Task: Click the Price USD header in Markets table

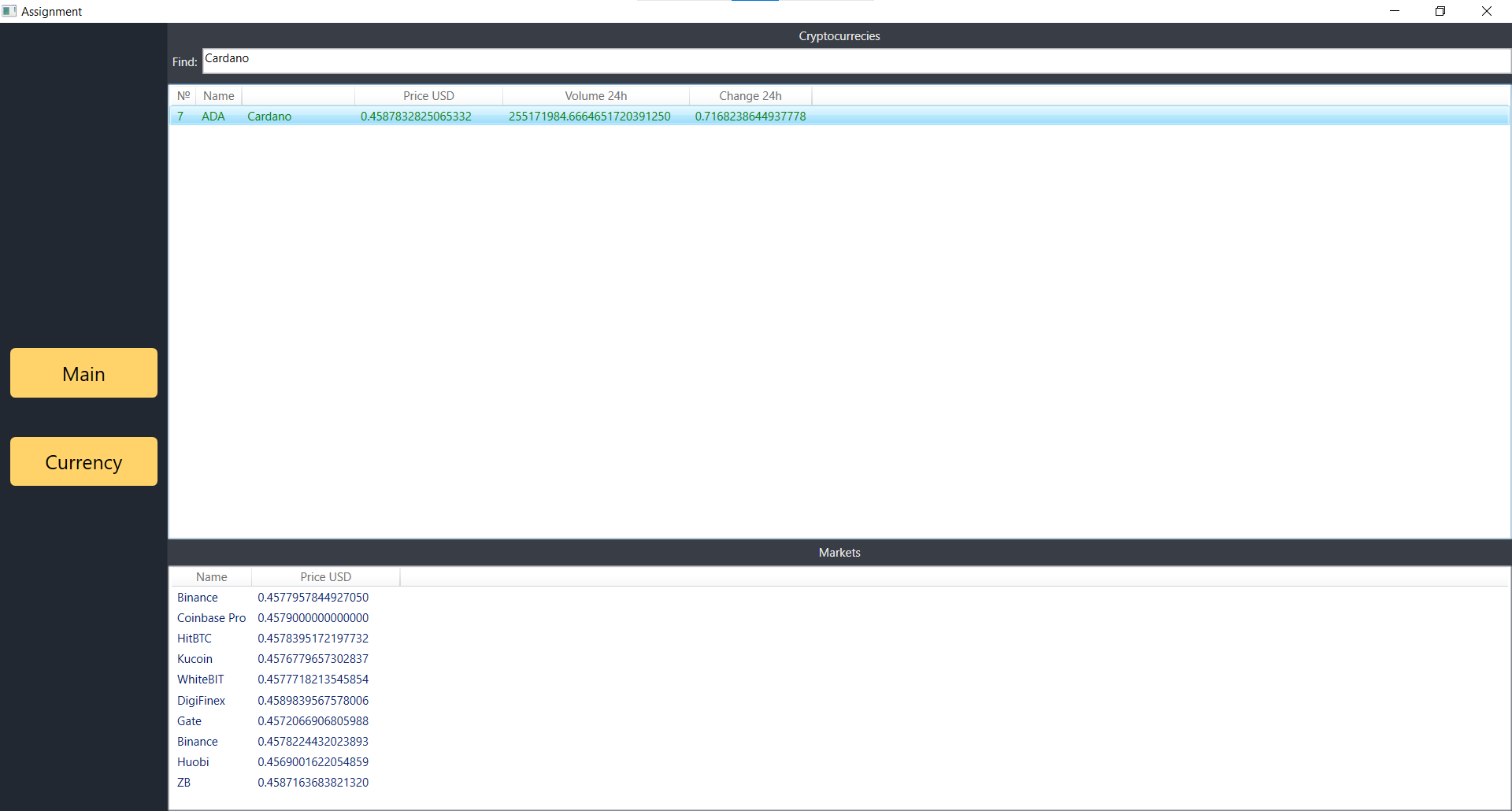Action: [x=325, y=577]
